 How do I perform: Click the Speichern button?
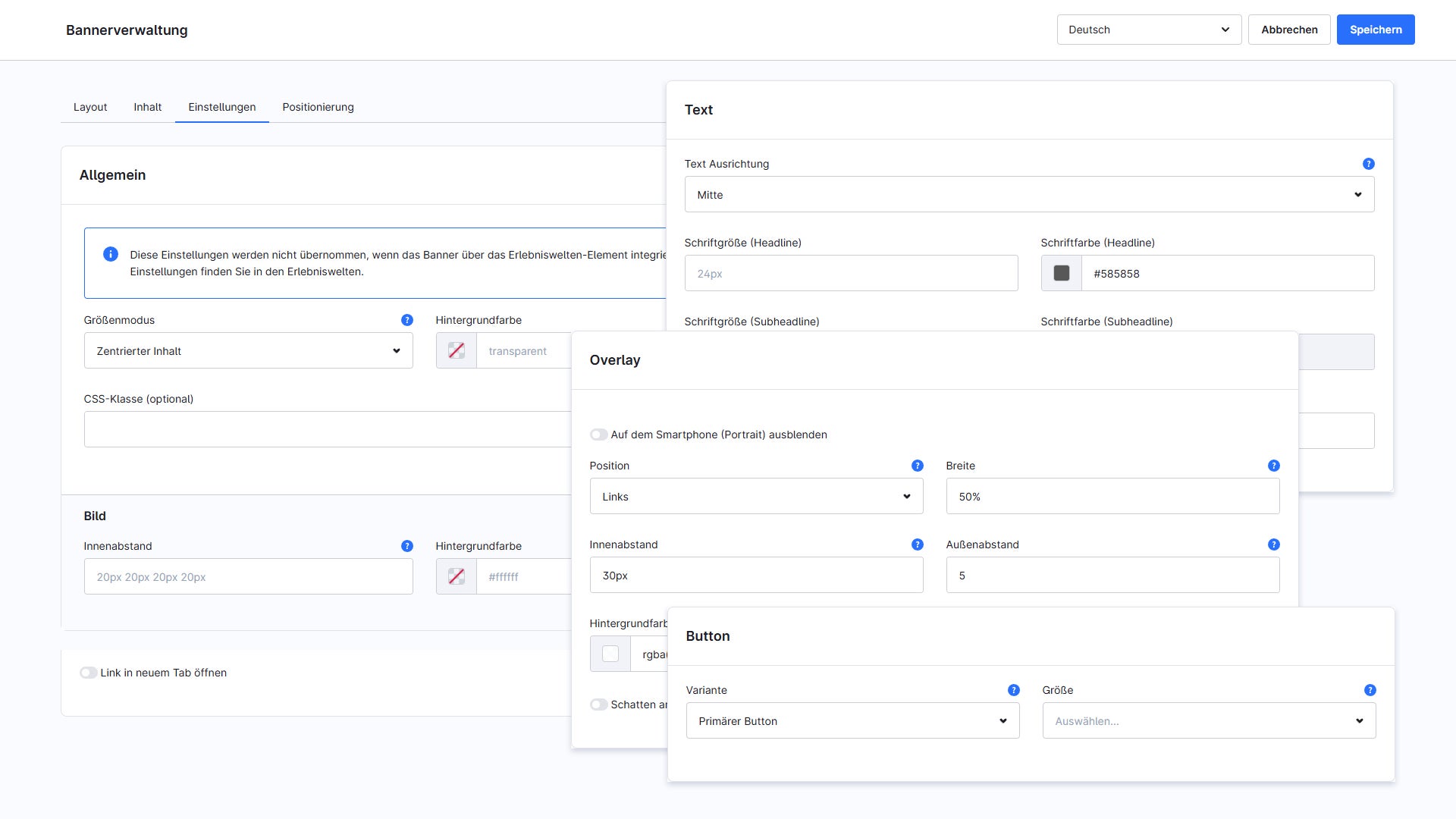[1375, 30]
